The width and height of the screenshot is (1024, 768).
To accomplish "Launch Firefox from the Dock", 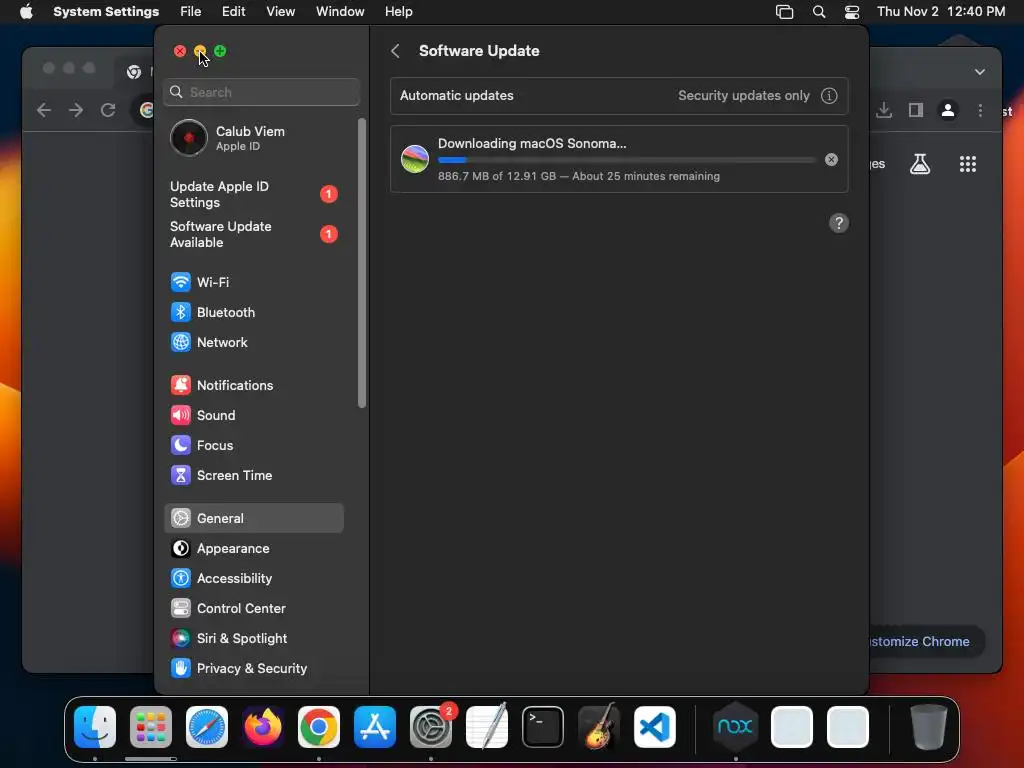I will point(263,727).
